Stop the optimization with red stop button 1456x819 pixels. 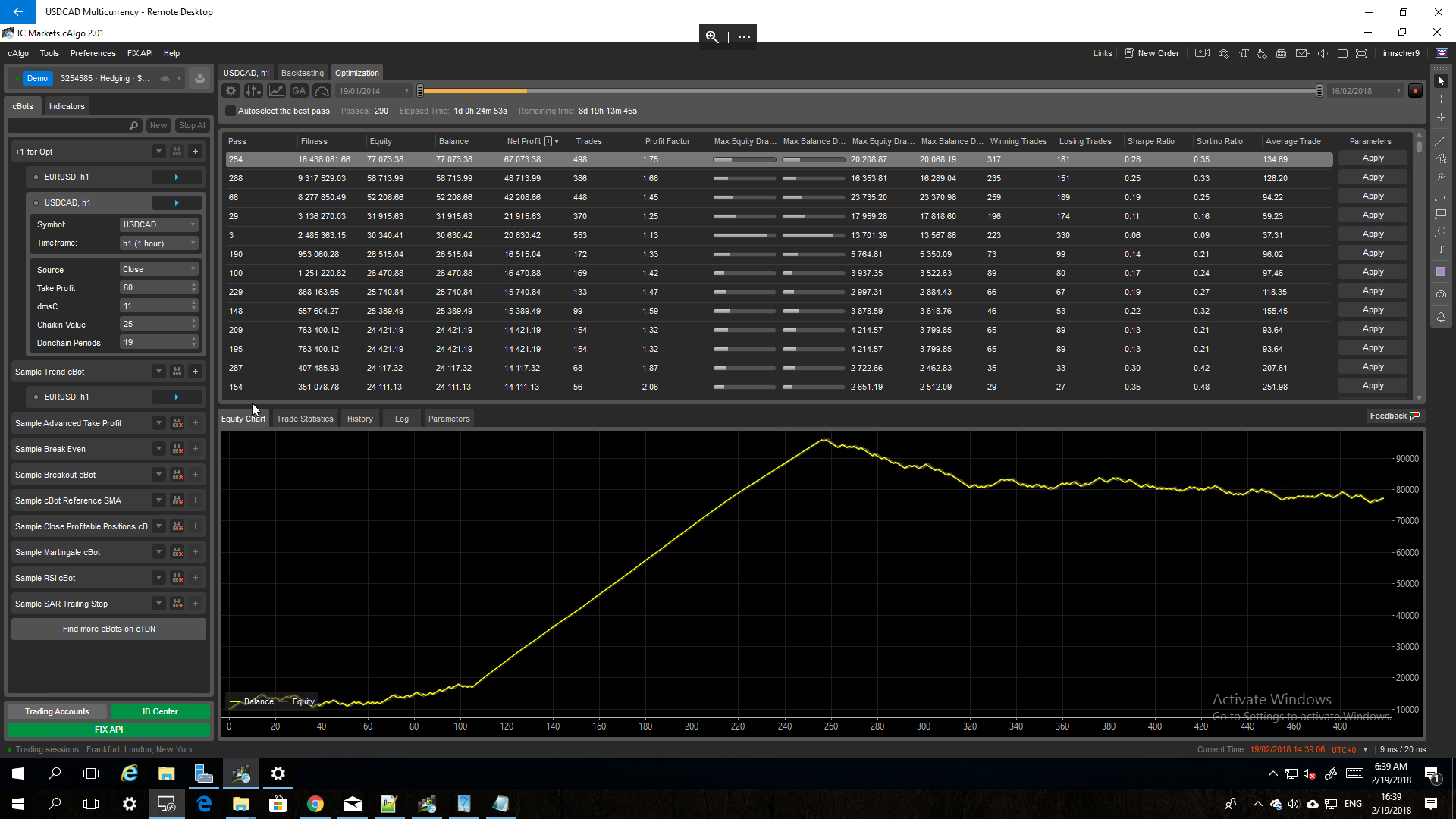coord(1414,91)
